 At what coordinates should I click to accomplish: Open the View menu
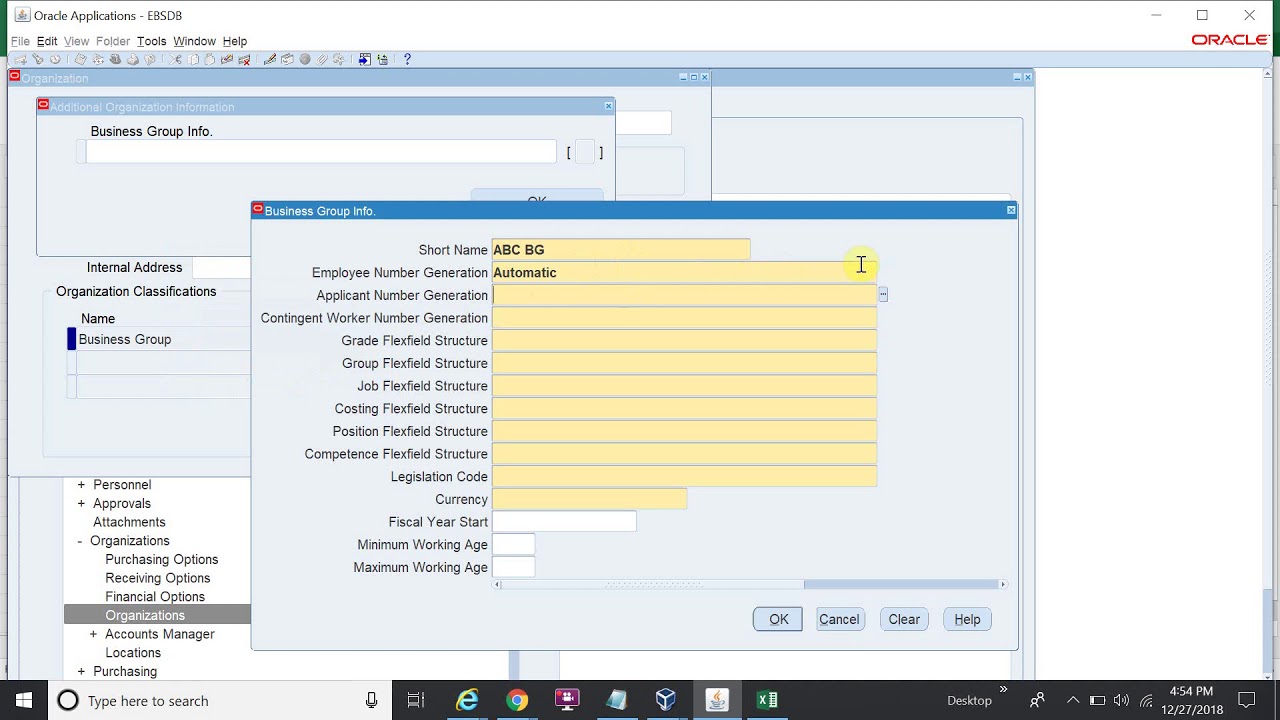click(x=77, y=41)
